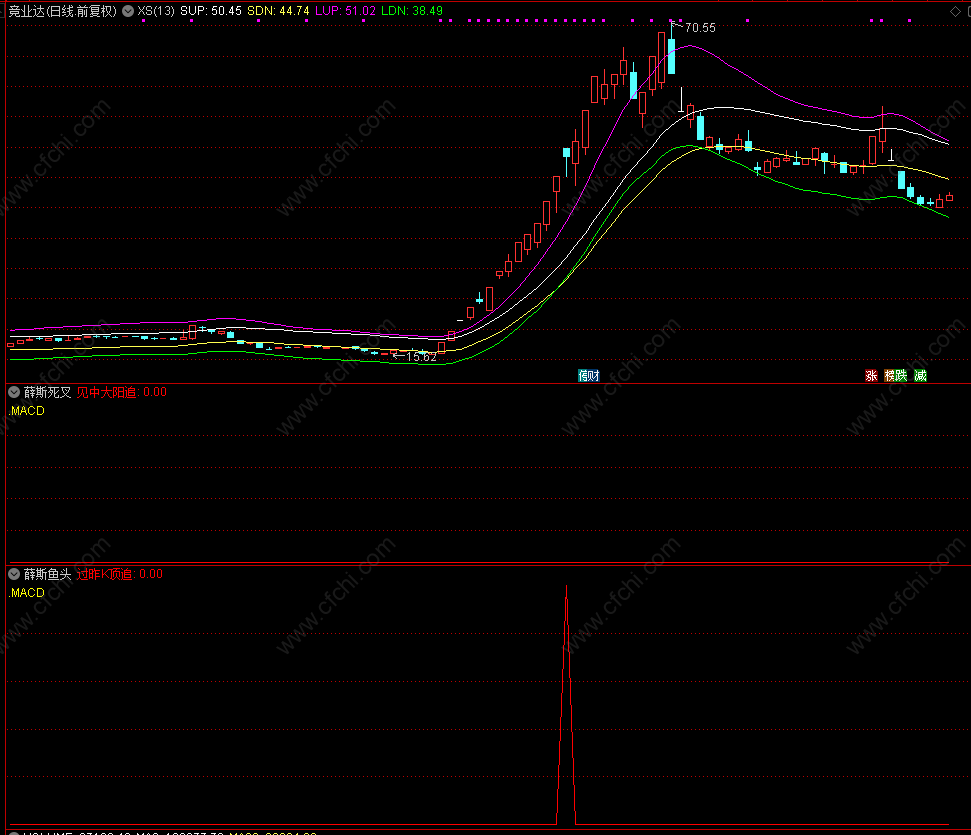Select the 竞业达(日线.前复权) chart title
971x835 pixels.
(x=62, y=11)
